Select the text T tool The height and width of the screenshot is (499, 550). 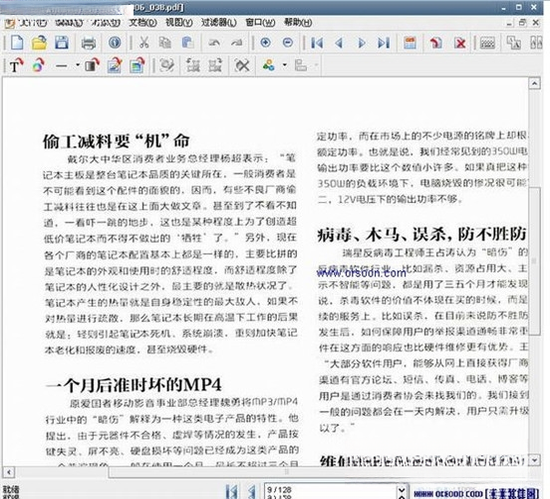(x=16, y=65)
